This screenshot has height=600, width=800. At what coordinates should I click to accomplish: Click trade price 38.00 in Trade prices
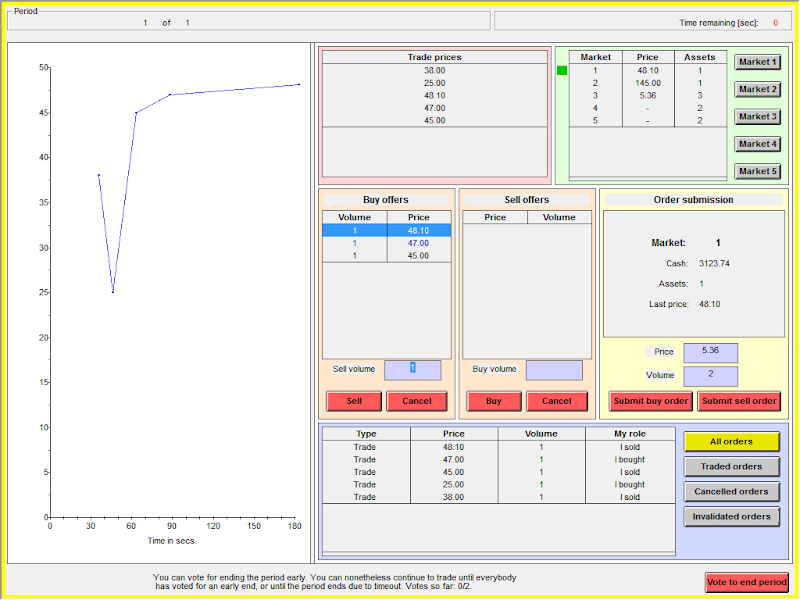(435, 70)
